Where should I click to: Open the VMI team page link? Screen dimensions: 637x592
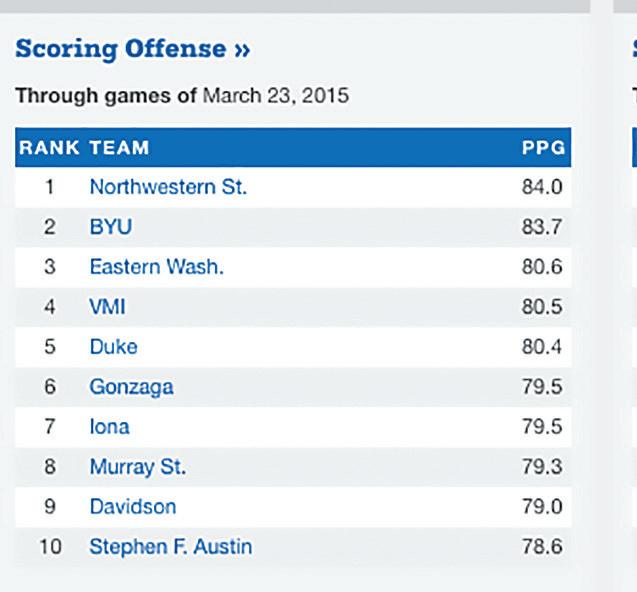(107, 307)
